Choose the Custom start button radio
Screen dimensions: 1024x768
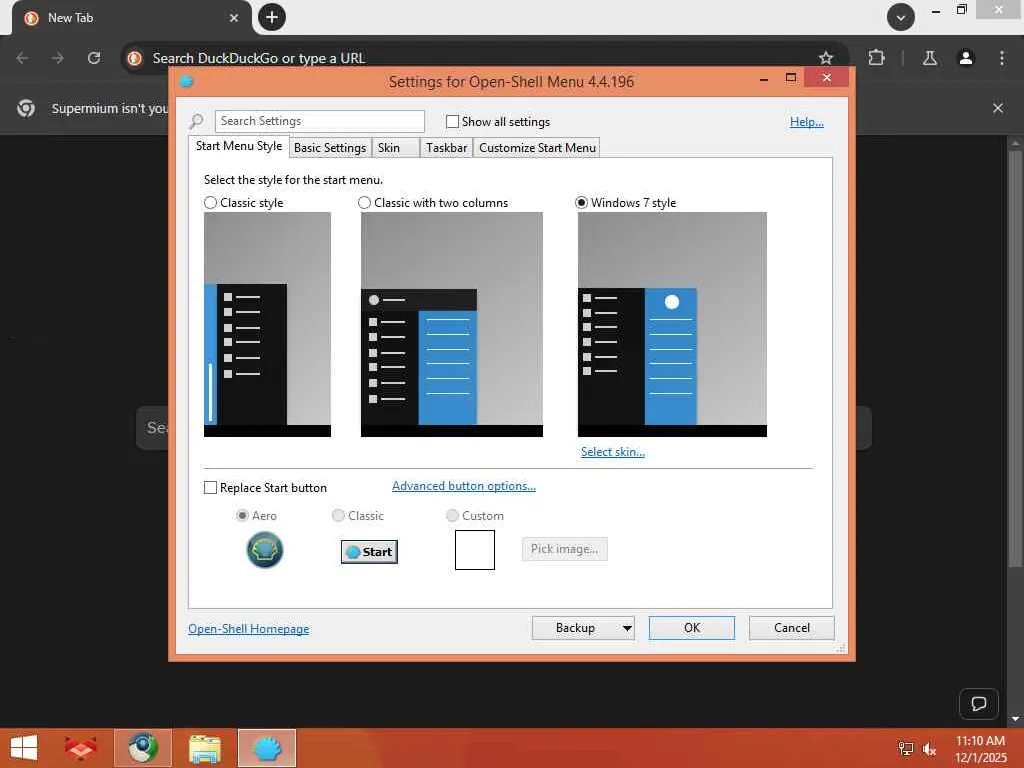[x=452, y=516]
